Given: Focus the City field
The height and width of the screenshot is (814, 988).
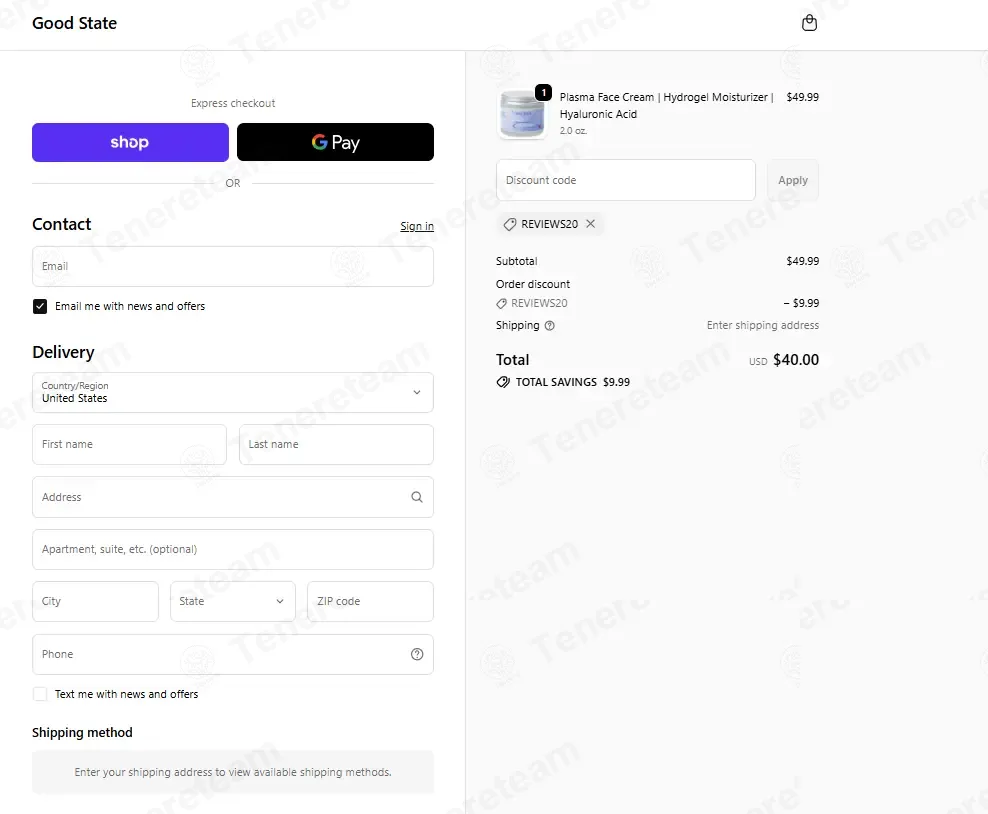Looking at the screenshot, I should (x=95, y=601).
